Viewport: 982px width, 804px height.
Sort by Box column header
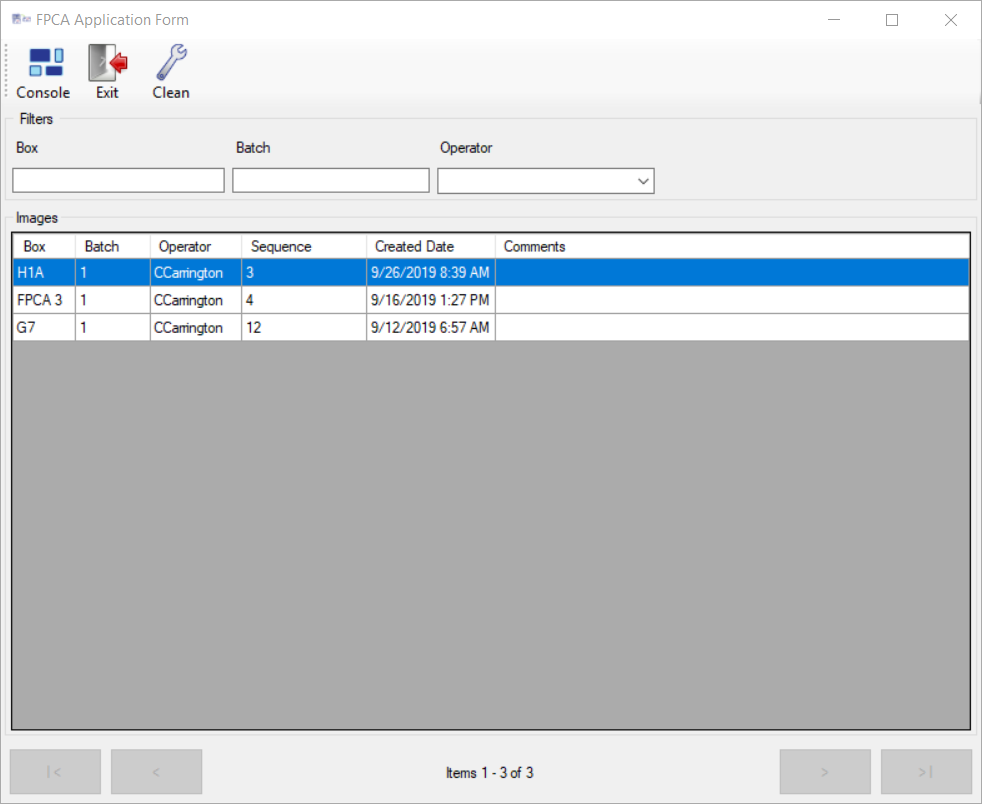coord(44,246)
